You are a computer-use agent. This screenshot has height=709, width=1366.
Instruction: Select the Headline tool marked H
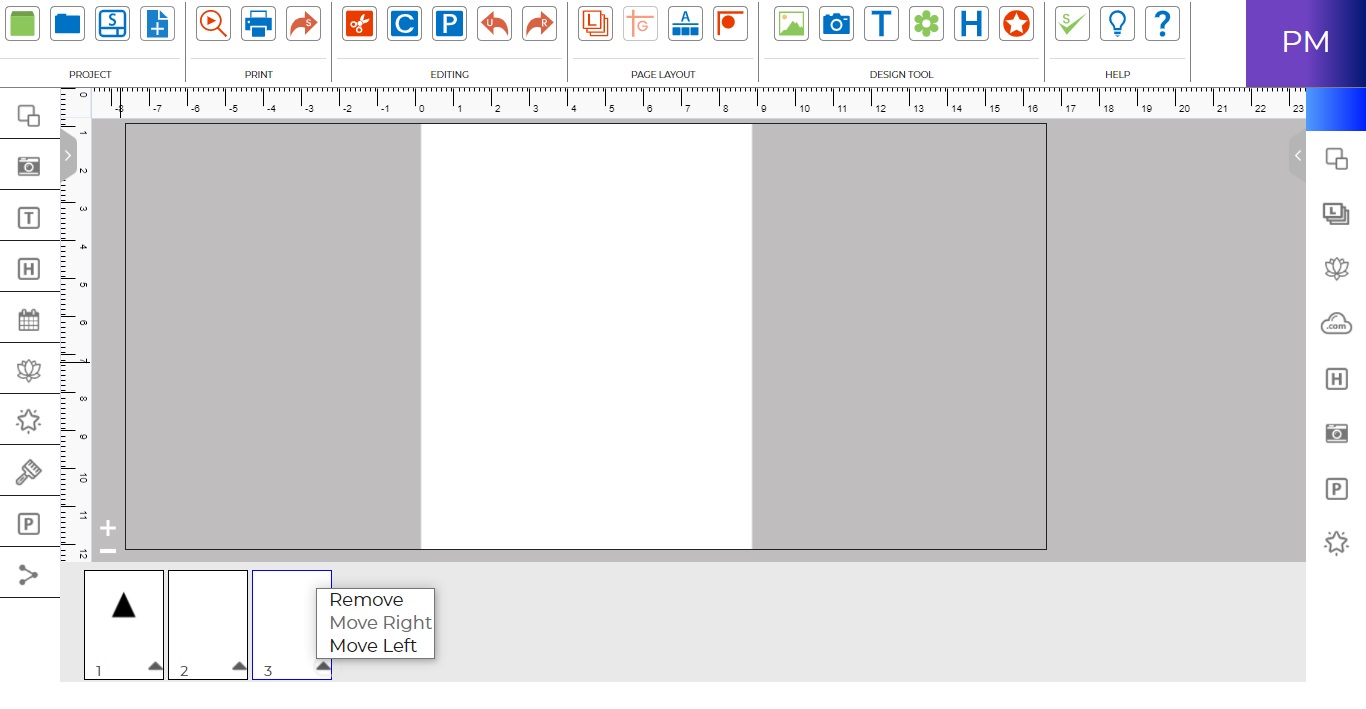click(x=971, y=23)
